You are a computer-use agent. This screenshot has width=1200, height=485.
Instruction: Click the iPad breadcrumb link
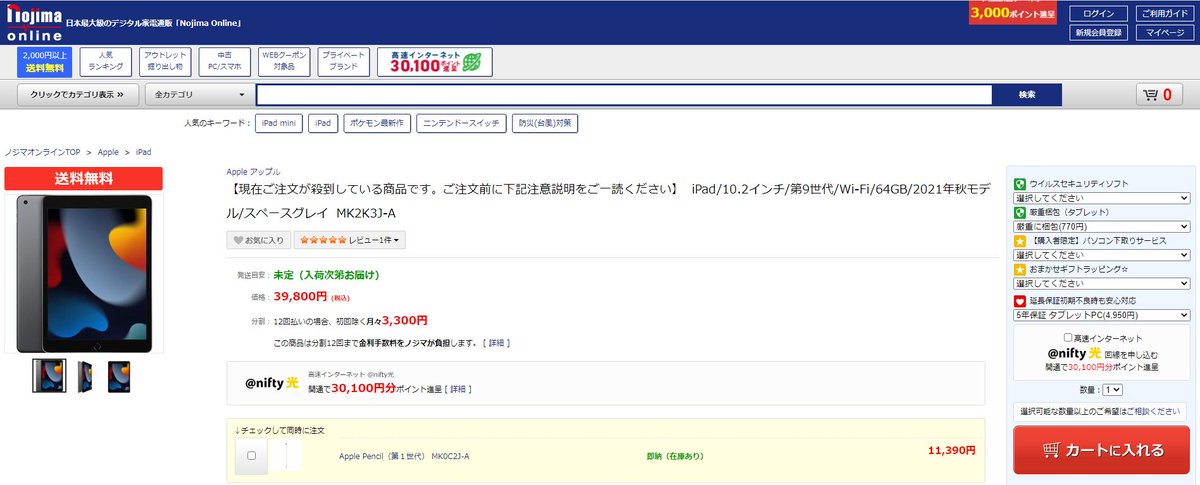tap(143, 152)
